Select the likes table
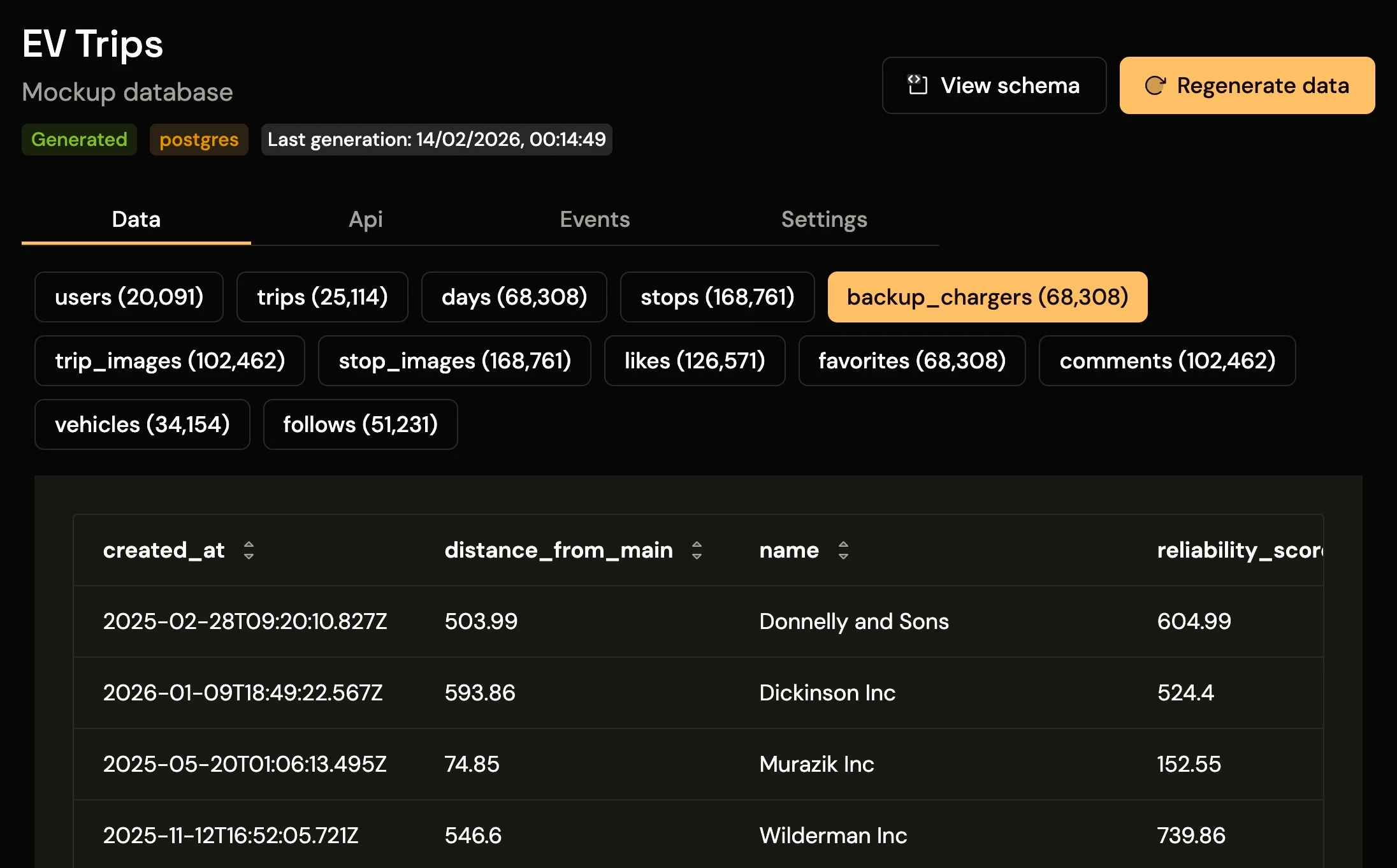Screen dimensions: 1397x868 [x=694, y=361]
